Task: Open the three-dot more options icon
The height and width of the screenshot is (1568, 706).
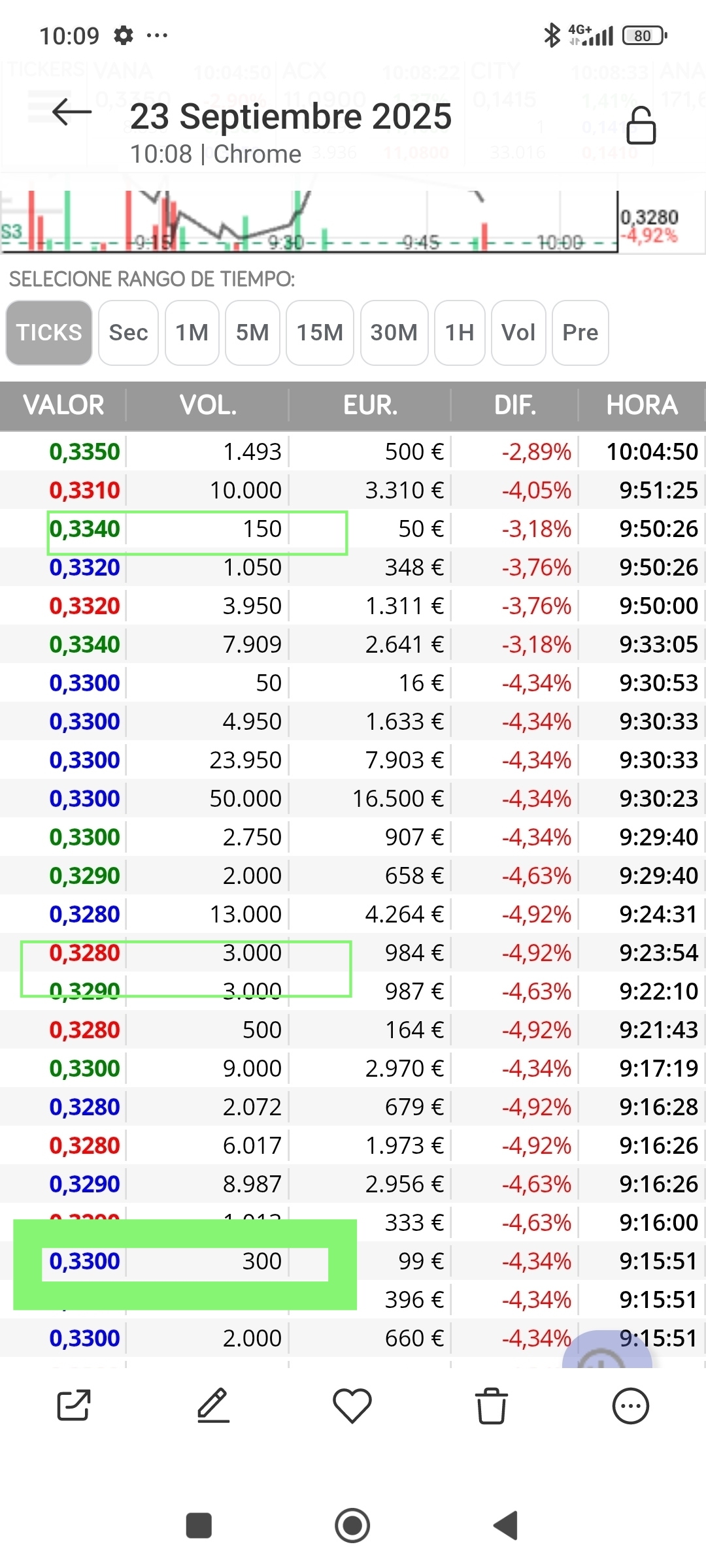Action: 631,1405
